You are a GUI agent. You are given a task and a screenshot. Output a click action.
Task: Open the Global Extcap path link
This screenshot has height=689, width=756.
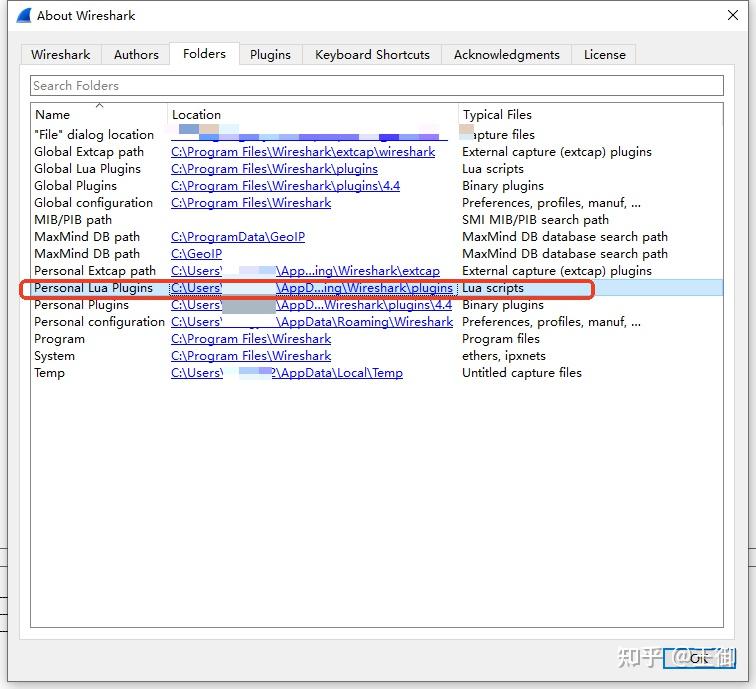[x=303, y=152]
